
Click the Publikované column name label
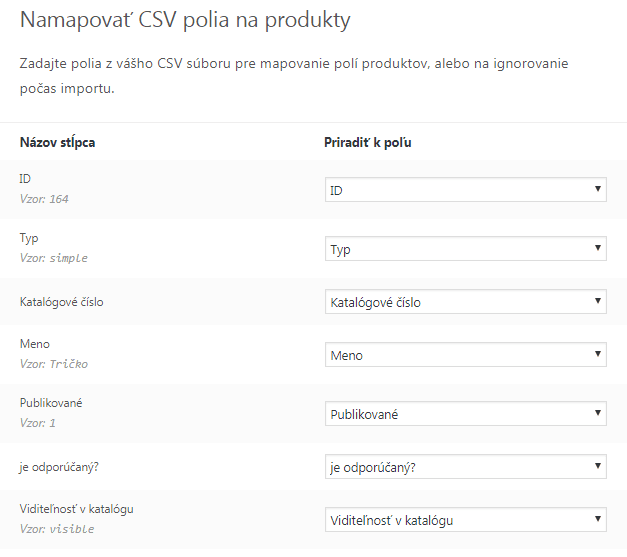tap(51, 402)
